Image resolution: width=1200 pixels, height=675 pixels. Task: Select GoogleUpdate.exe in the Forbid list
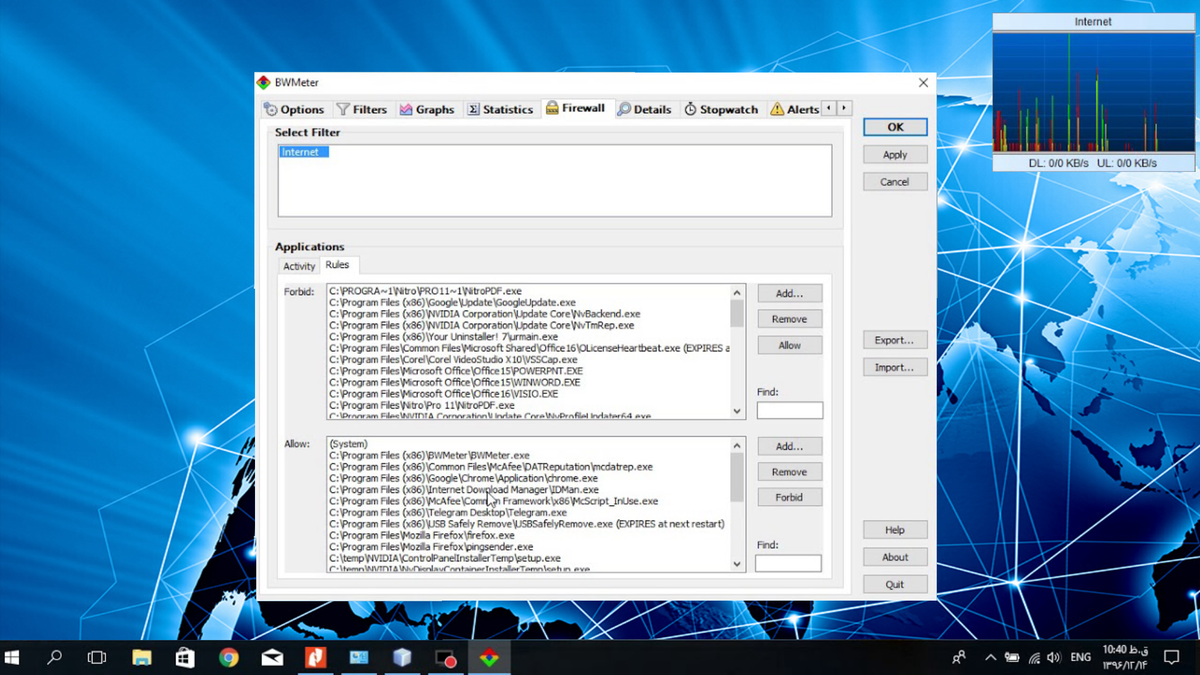point(452,302)
